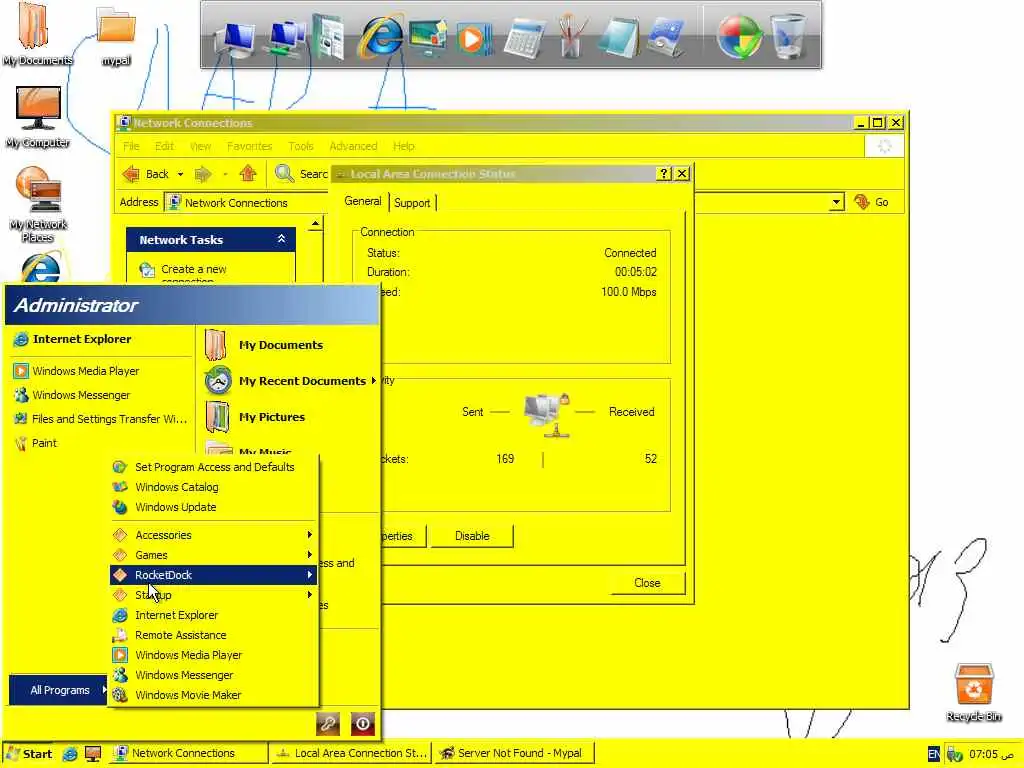Viewport: 1024px width, 768px height.
Task: Click the Start button
Action: click(30, 754)
